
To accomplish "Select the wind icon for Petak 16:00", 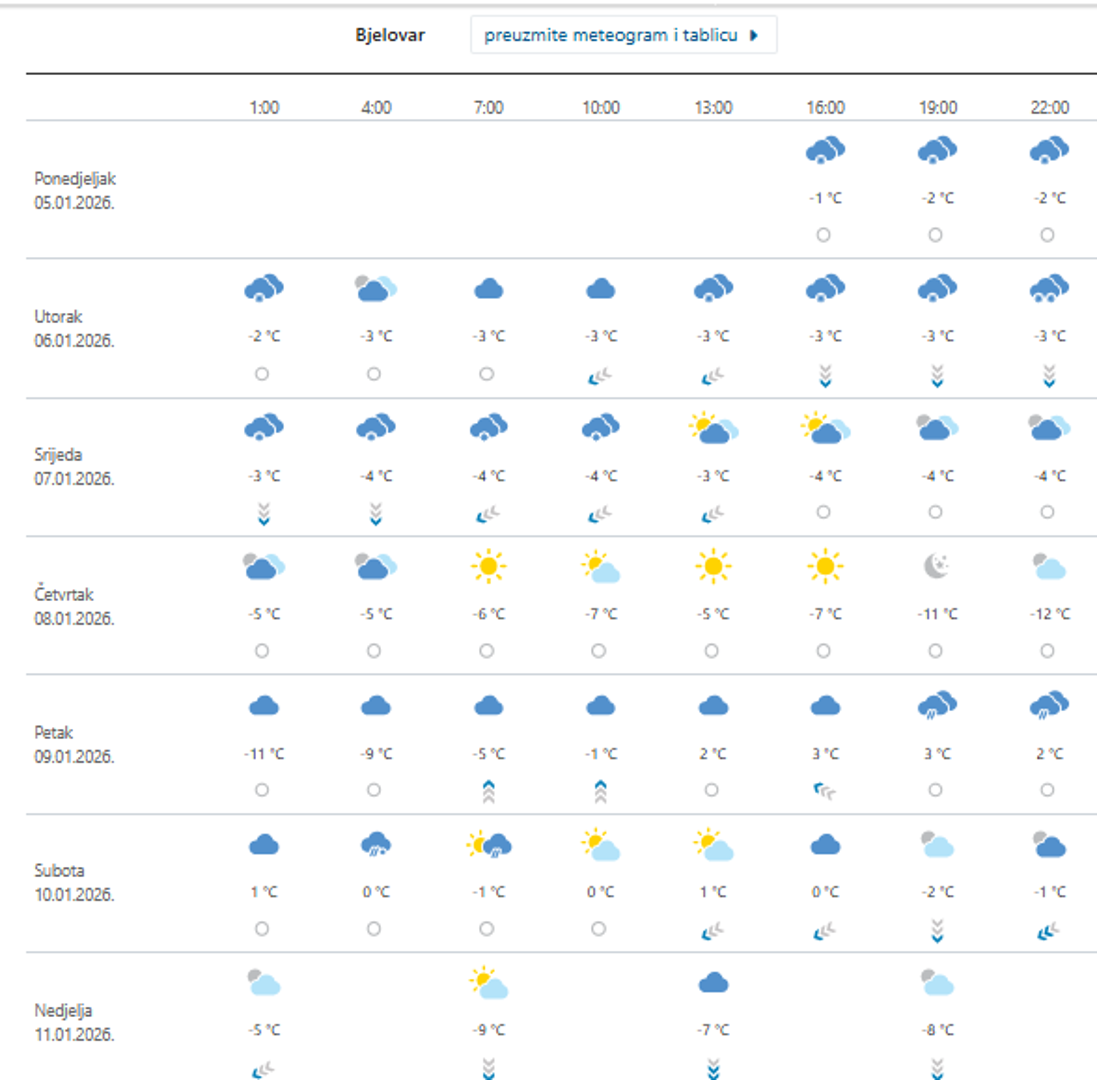I will tap(824, 790).
